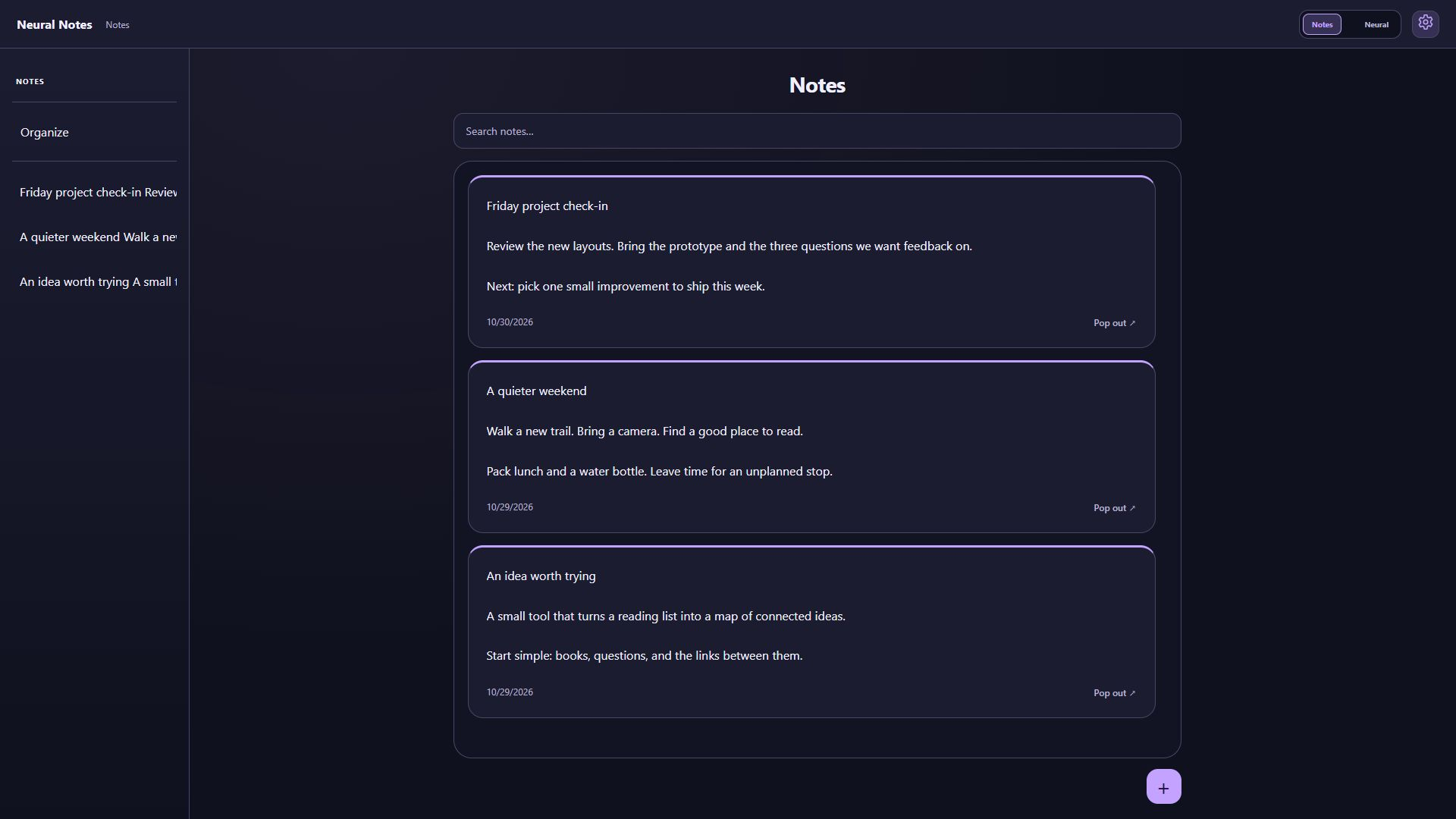This screenshot has width=1456, height=819.
Task: Open the An idea worth trying card title
Action: point(541,576)
